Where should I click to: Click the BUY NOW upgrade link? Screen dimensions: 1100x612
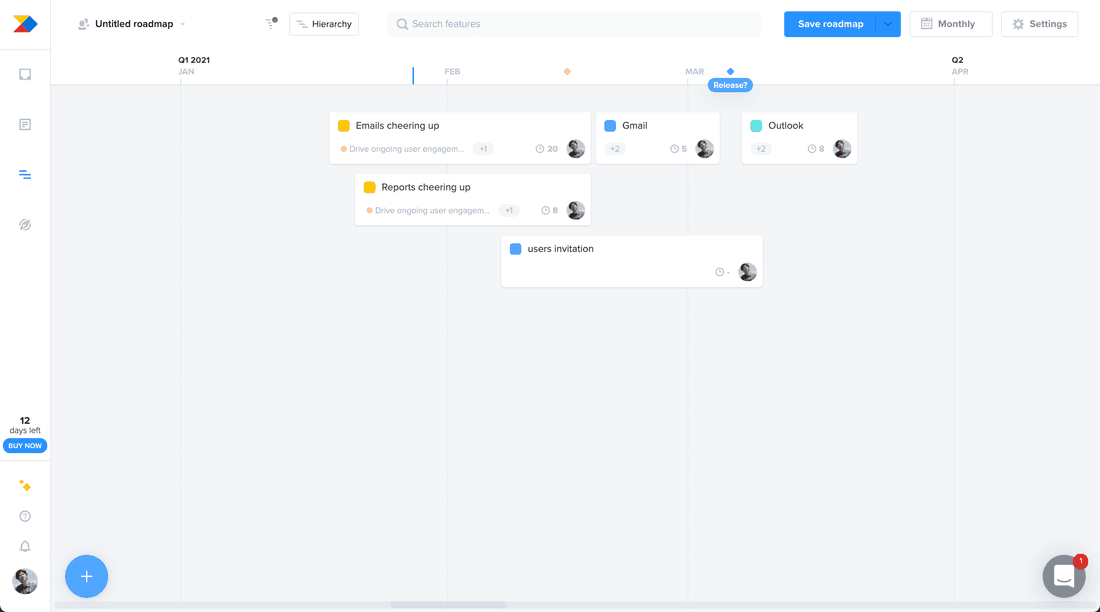24,445
